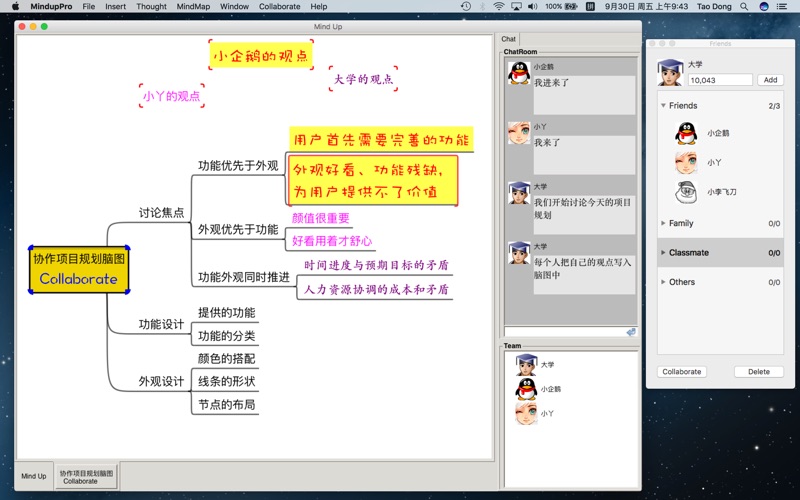The width and height of the screenshot is (800, 500).
Task: Select the 外观好看、功能残缺 red-bordered node
Action: pyautogui.click(x=373, y=181)
